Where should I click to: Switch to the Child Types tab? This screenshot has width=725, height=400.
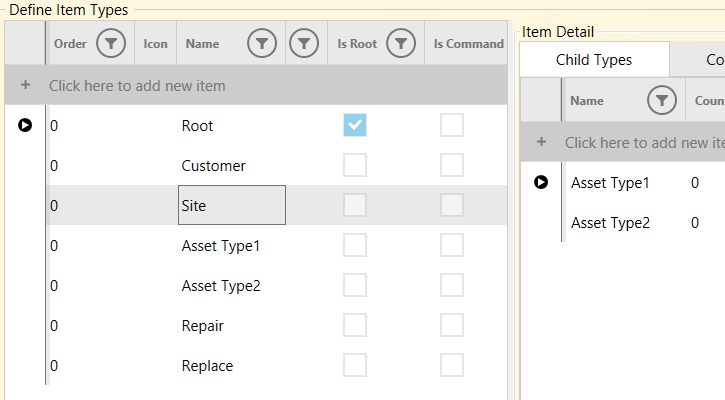click(594, 60)
